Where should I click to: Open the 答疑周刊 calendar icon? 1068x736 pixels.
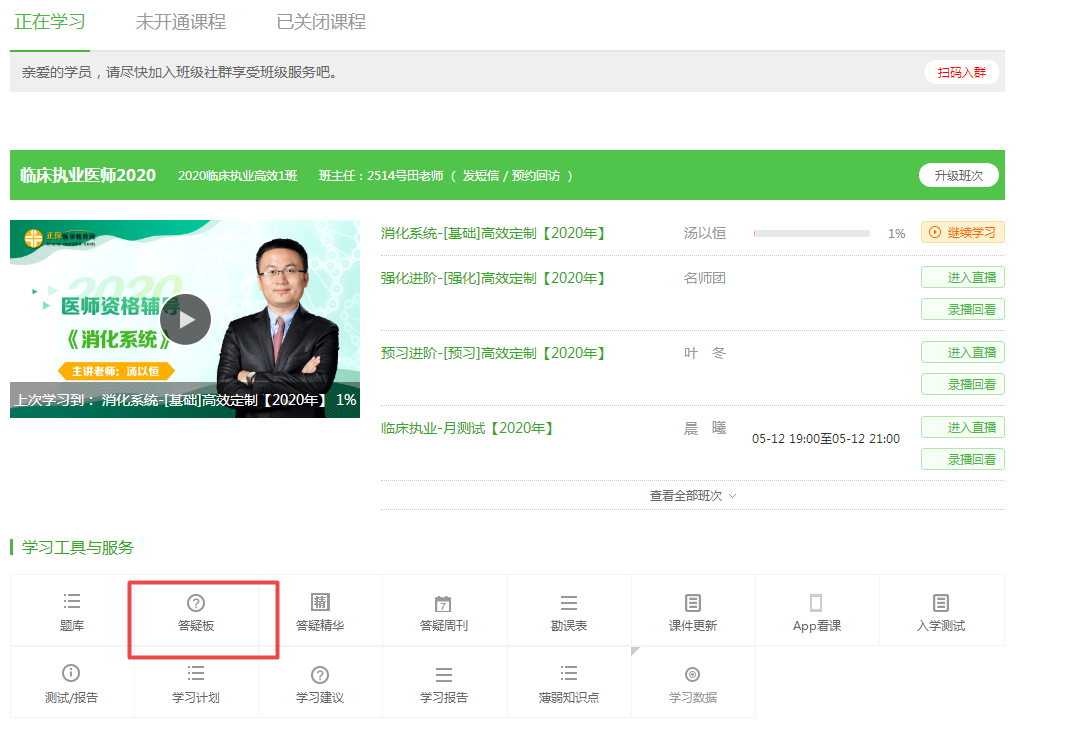tap(444, 604)
